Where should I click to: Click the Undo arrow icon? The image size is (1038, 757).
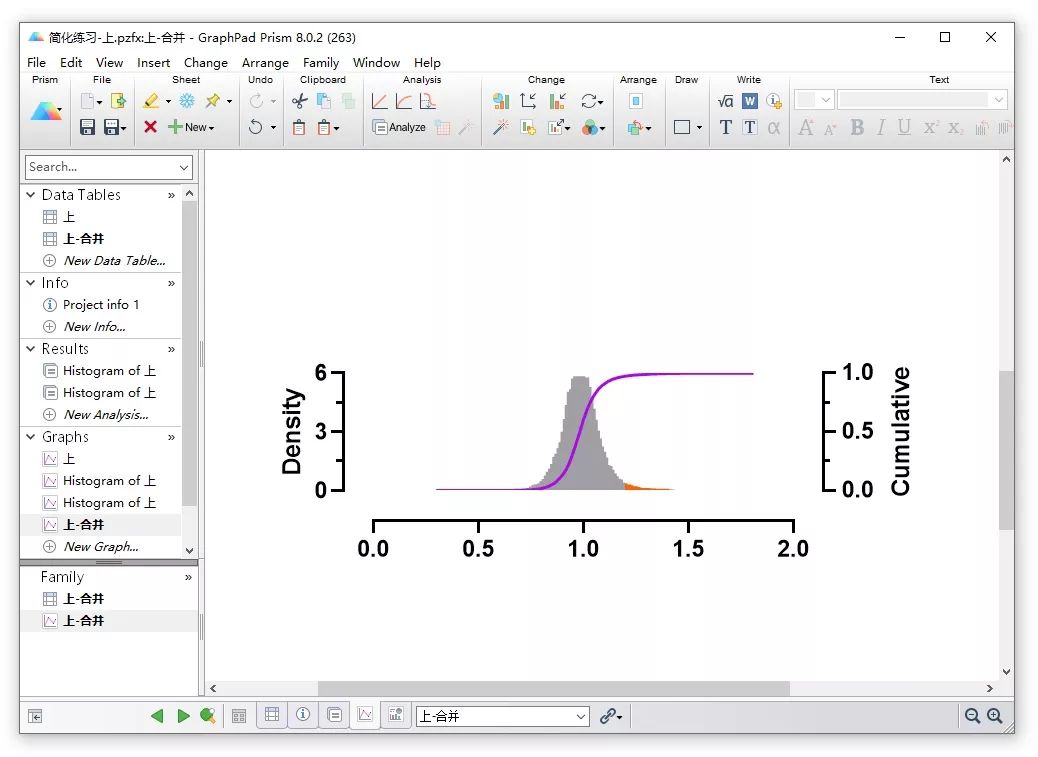[x=256, y=127]
